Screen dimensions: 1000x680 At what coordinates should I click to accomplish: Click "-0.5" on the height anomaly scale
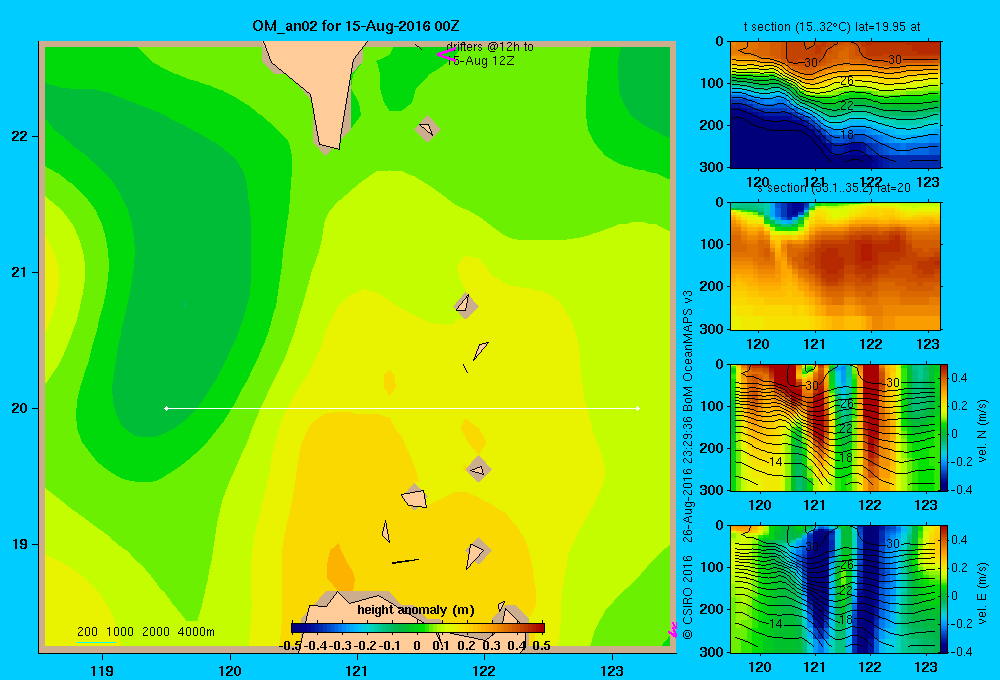coord(290,646)
